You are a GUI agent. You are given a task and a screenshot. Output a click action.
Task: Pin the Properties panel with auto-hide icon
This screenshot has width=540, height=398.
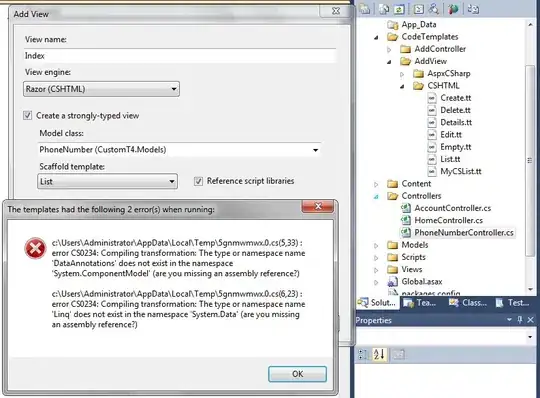click(520, 320)
